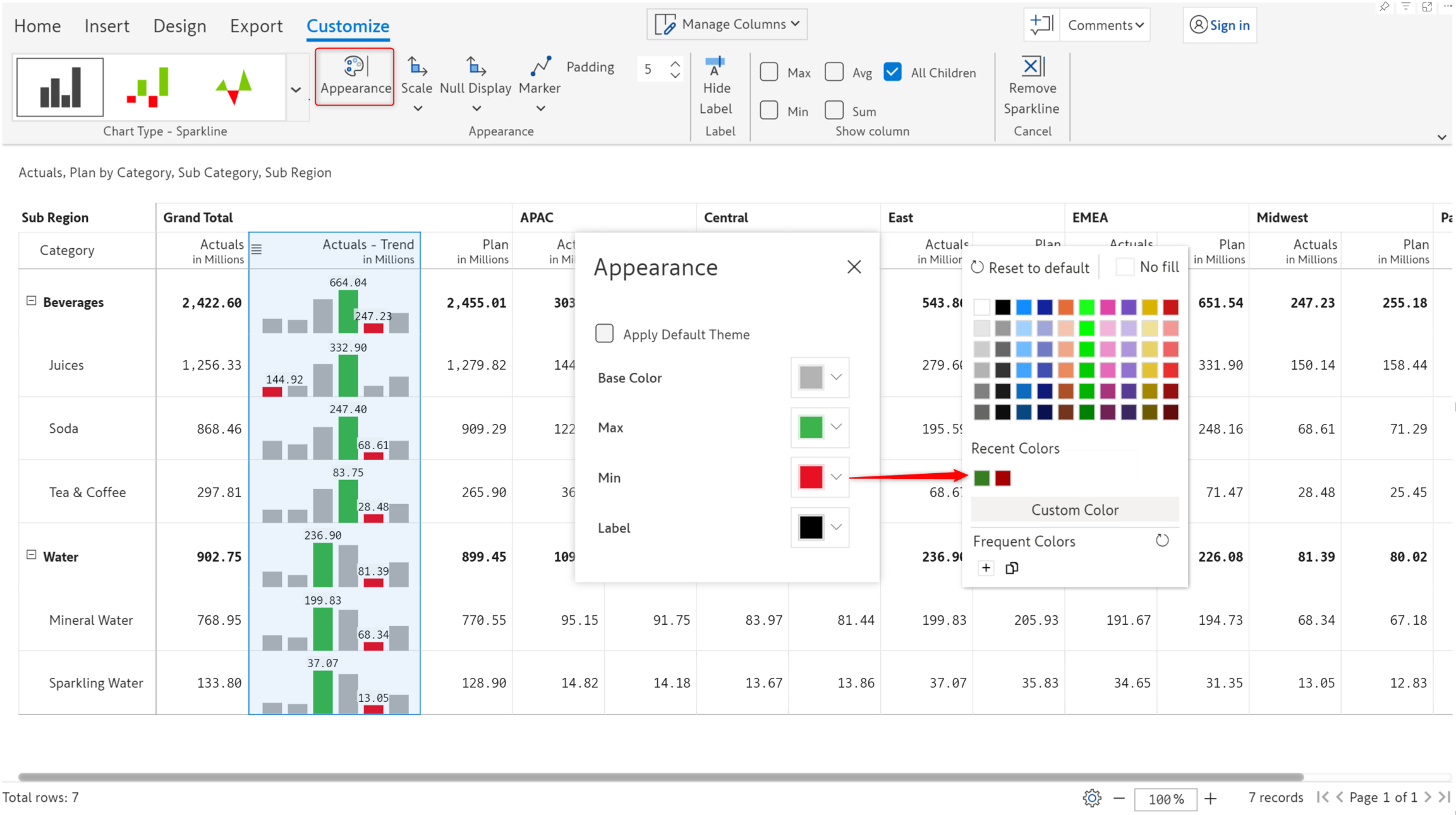The height and width of the screenshot is (815, 1456).
Task: Click the Hide Label icon
Action: [x=715, y=67]
